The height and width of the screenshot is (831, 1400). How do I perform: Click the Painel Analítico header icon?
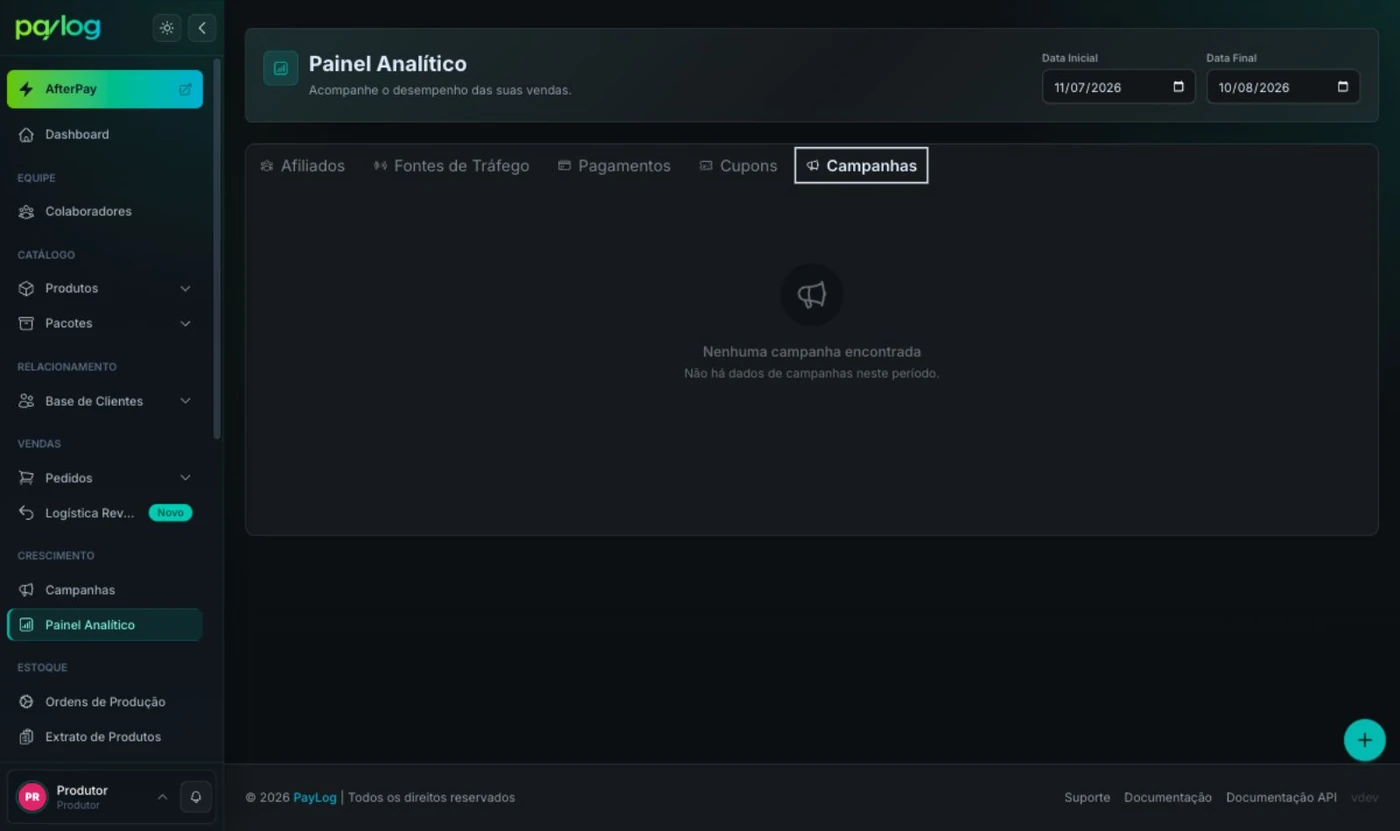click(281, 69)
